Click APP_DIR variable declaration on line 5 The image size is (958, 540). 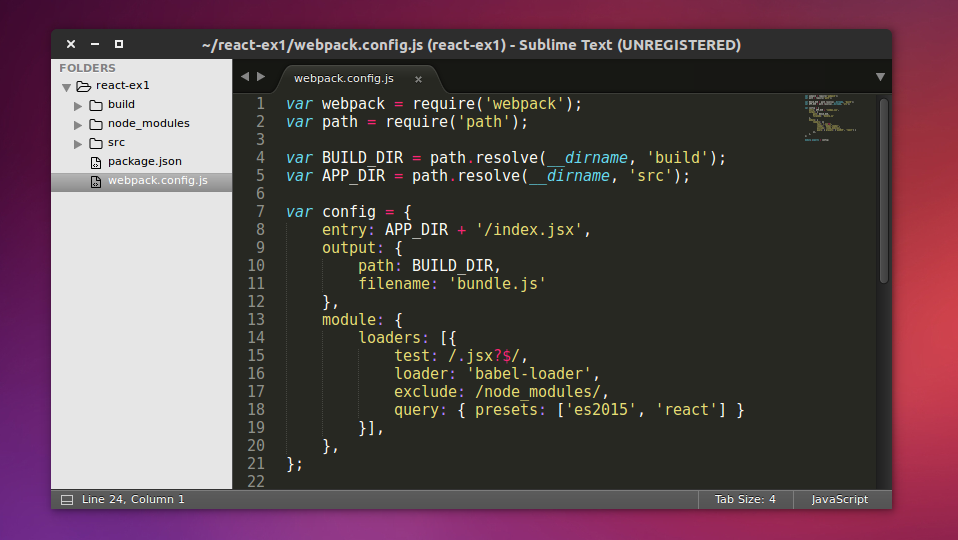[353, 176]
